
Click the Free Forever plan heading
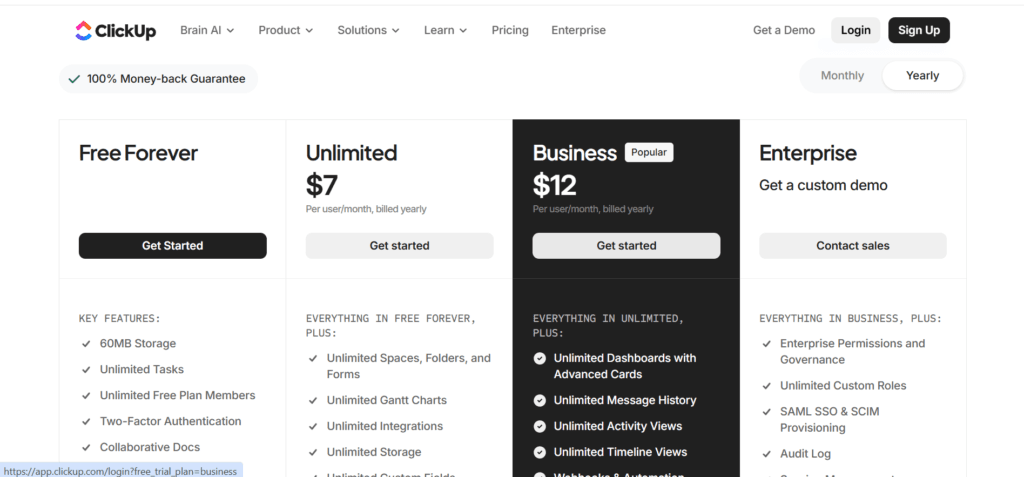point(138,153)
